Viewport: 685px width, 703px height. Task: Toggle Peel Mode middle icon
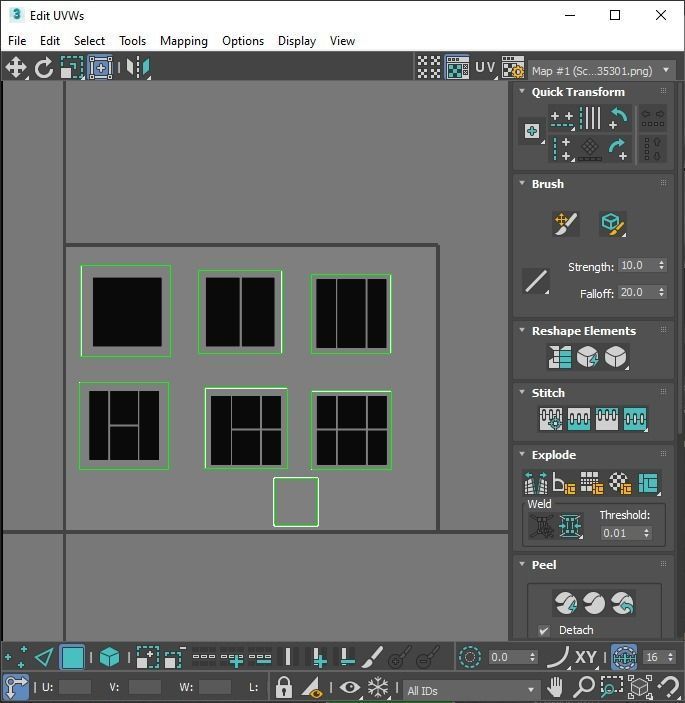[x=594, y=603]
